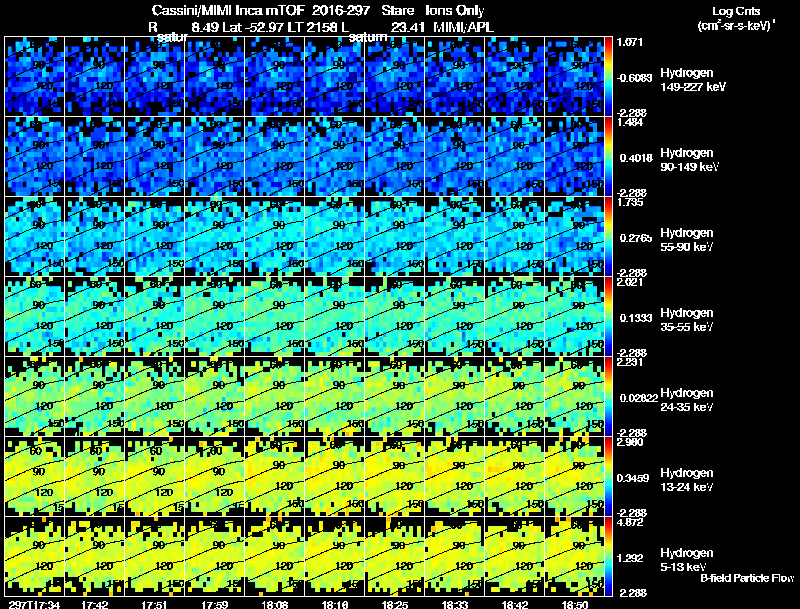Select the 'Hydrogen 24-35 keV' row label
The height and width of the screenshot is (609, 800).
tap(687, 400)
